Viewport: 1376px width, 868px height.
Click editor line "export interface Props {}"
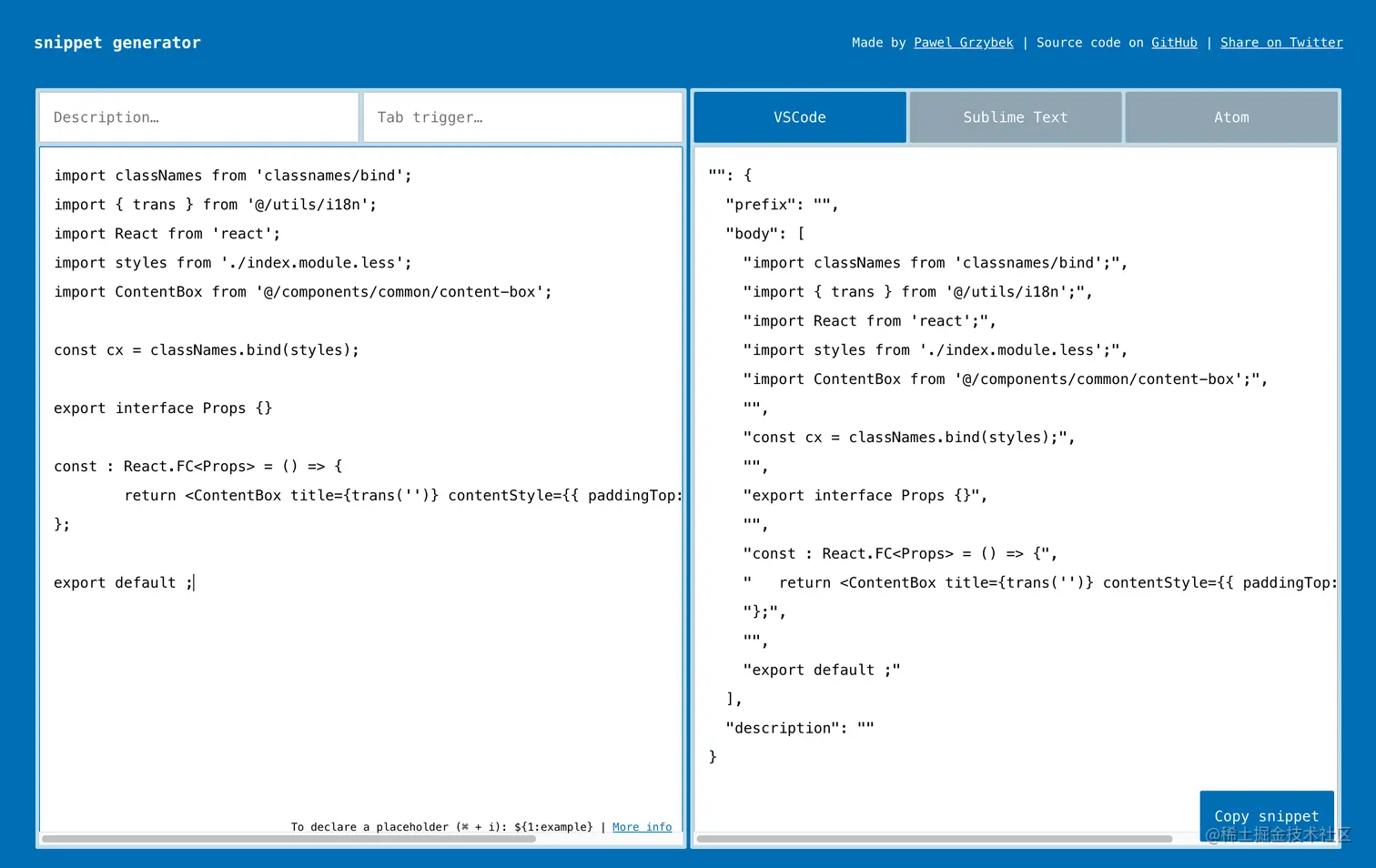pos(163,409)
